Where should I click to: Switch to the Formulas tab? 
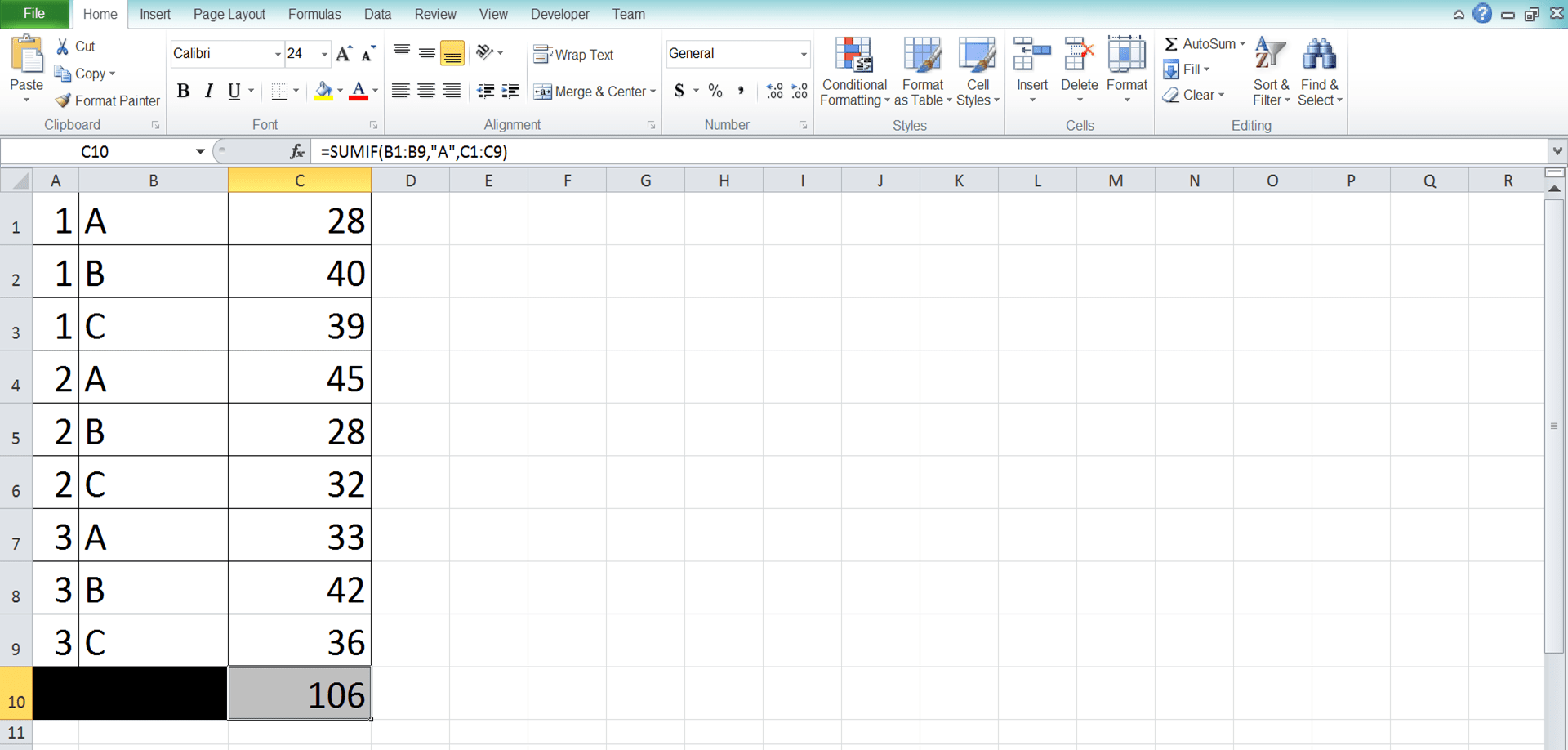click(314, 15)
